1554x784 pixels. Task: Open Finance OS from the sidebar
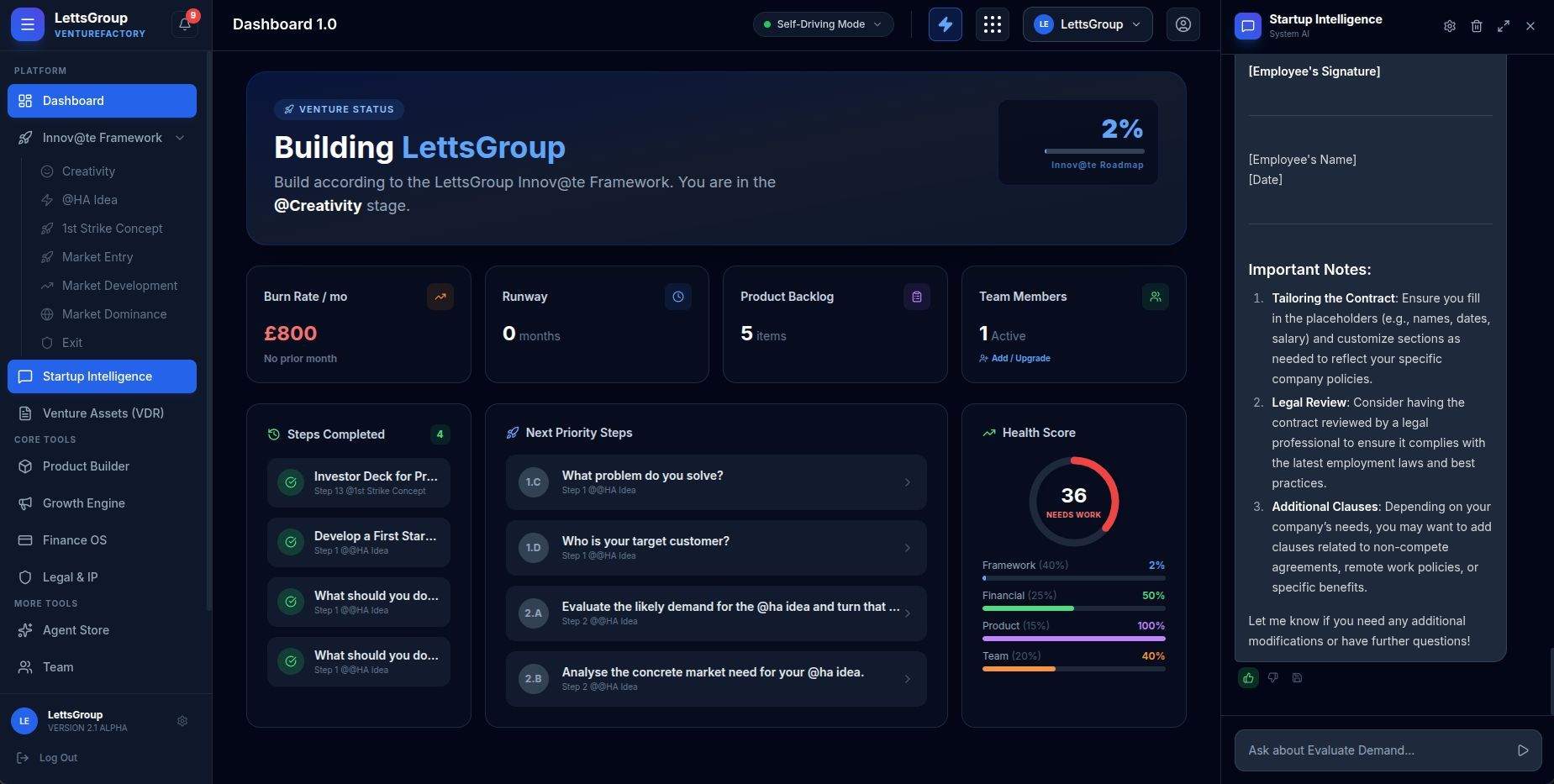(74, 540)
